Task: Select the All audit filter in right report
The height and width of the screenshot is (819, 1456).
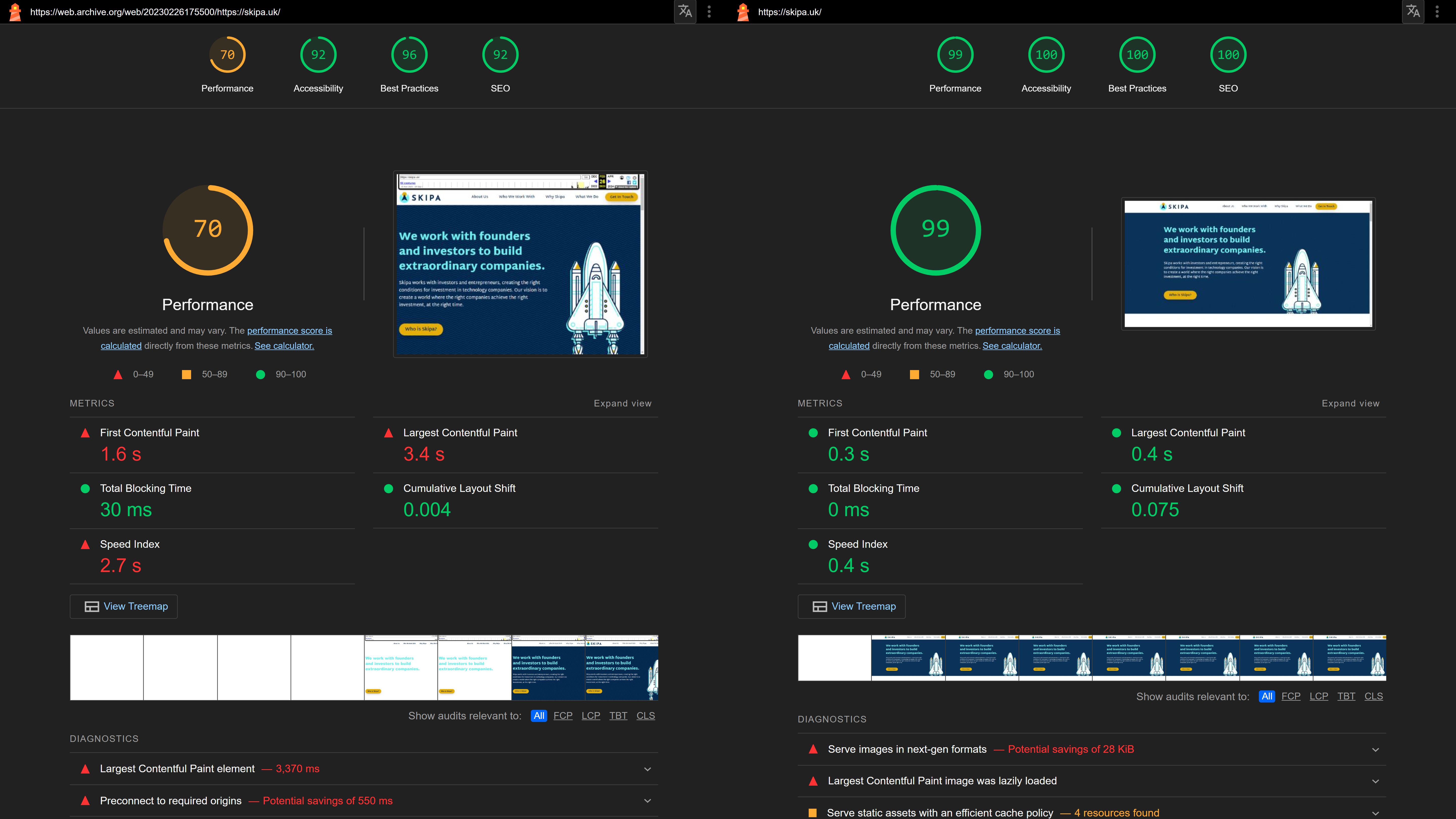Action: point(1267,696)
